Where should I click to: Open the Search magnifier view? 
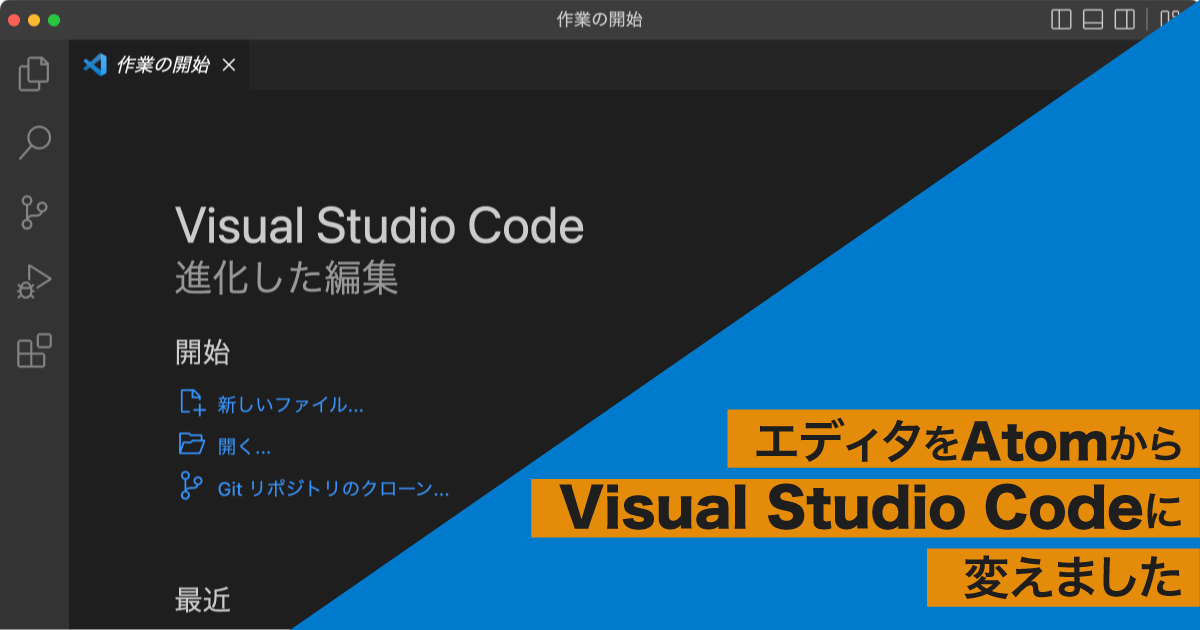(34, 143)
